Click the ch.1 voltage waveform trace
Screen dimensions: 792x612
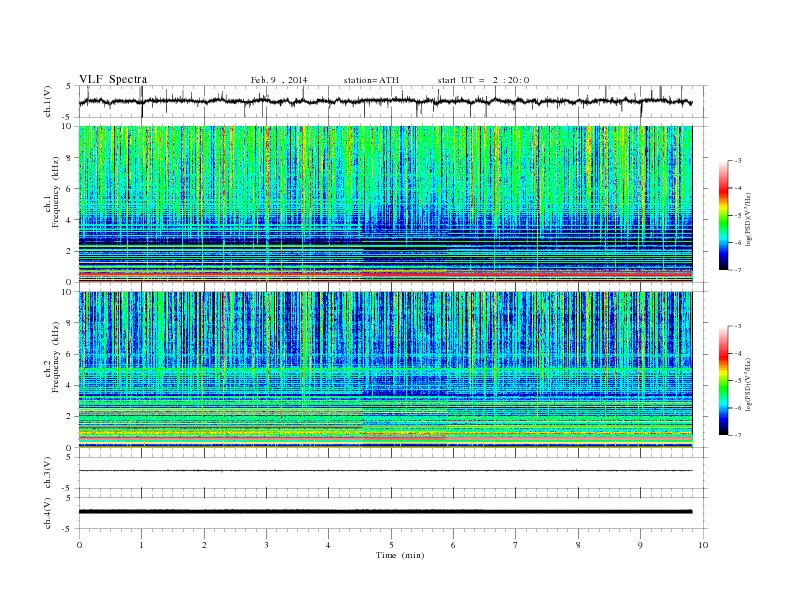[385, 101]
